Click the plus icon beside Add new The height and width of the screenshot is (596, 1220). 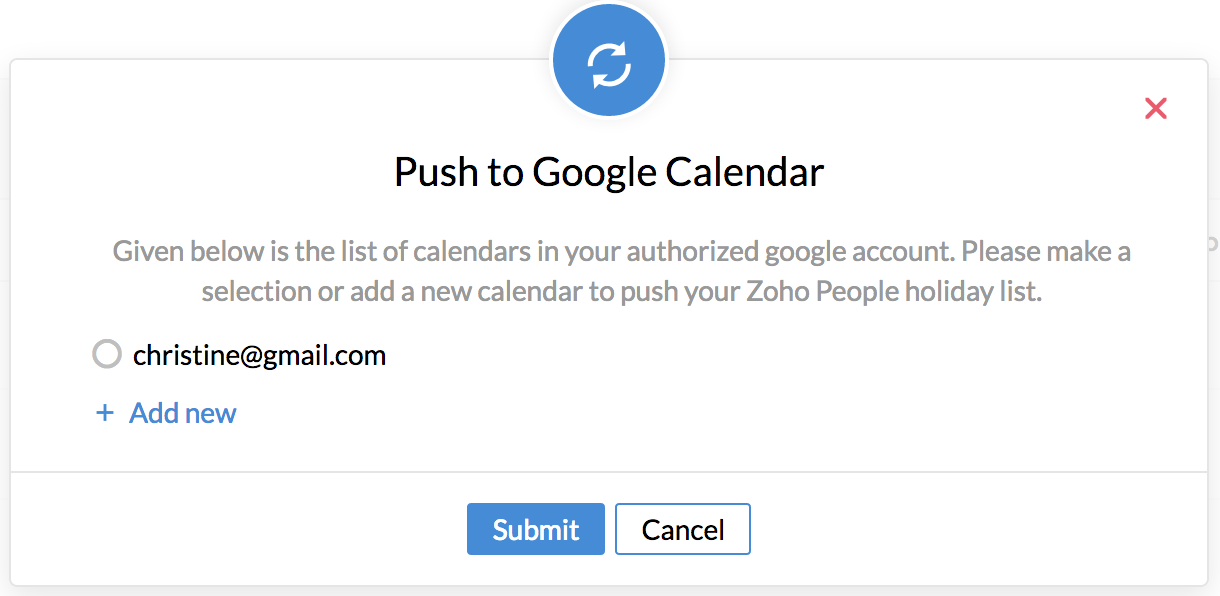(104, 413)
